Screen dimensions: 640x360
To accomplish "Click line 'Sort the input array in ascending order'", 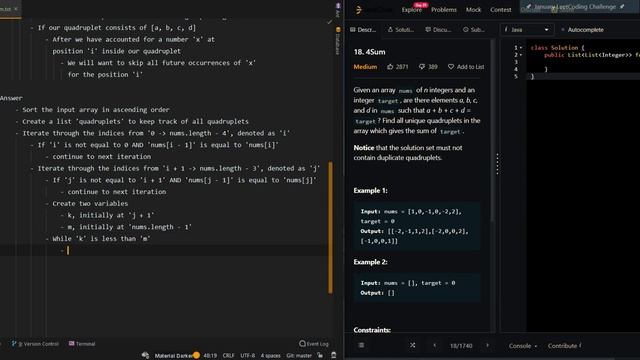I will pyautogui.click(x=96, y=110).
